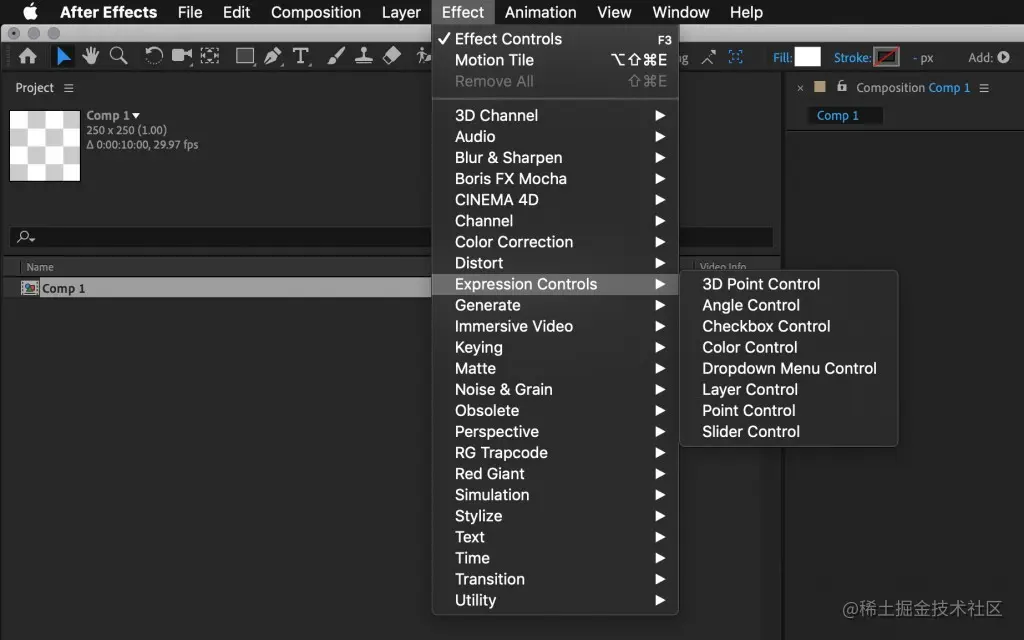Screen dimensions: 1024x640
Task: Select the Eraser tool
Action: point(392,57)
